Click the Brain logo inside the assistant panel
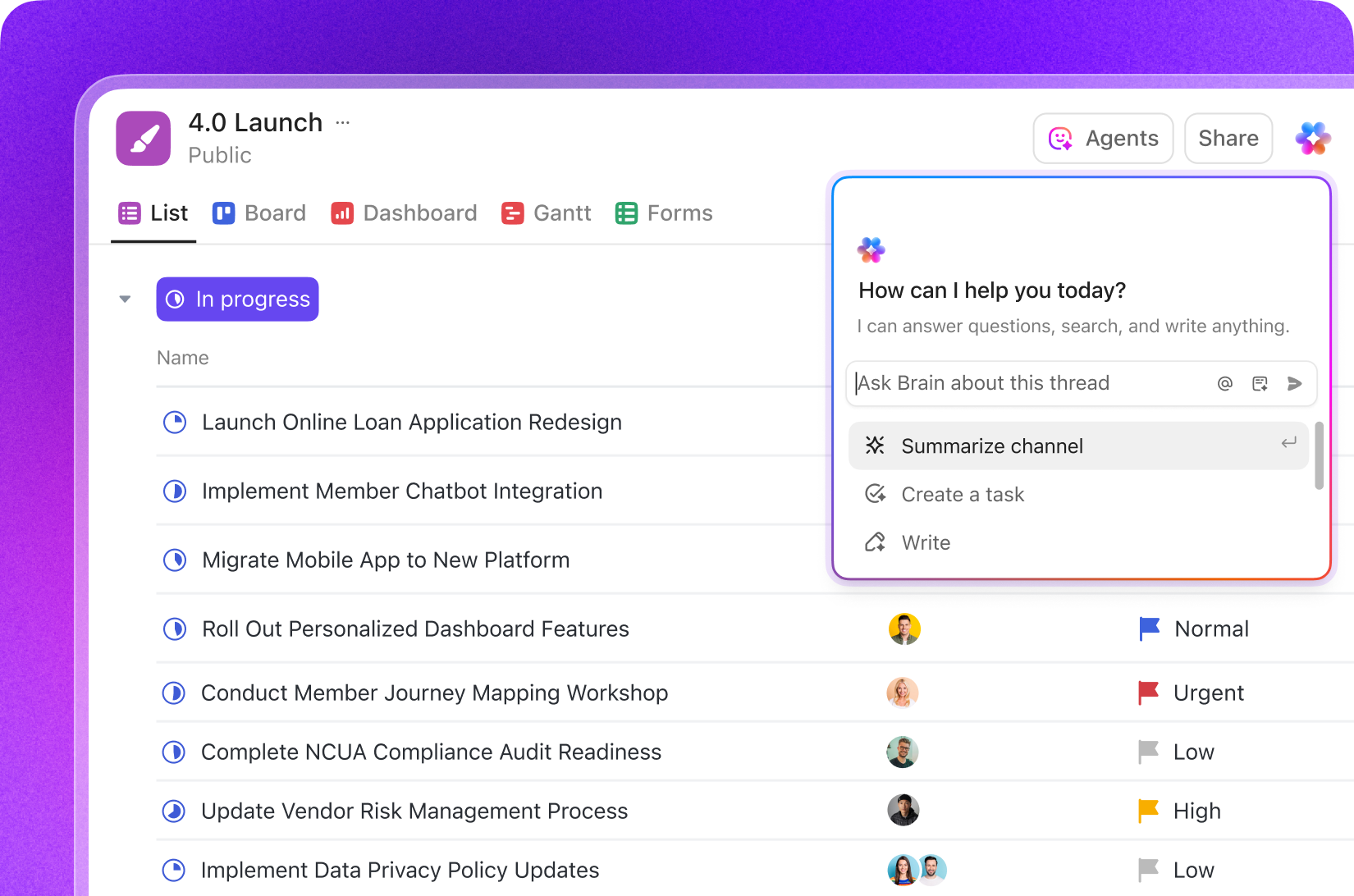This screenshot has width=1354, height=896. pos(871,250)
